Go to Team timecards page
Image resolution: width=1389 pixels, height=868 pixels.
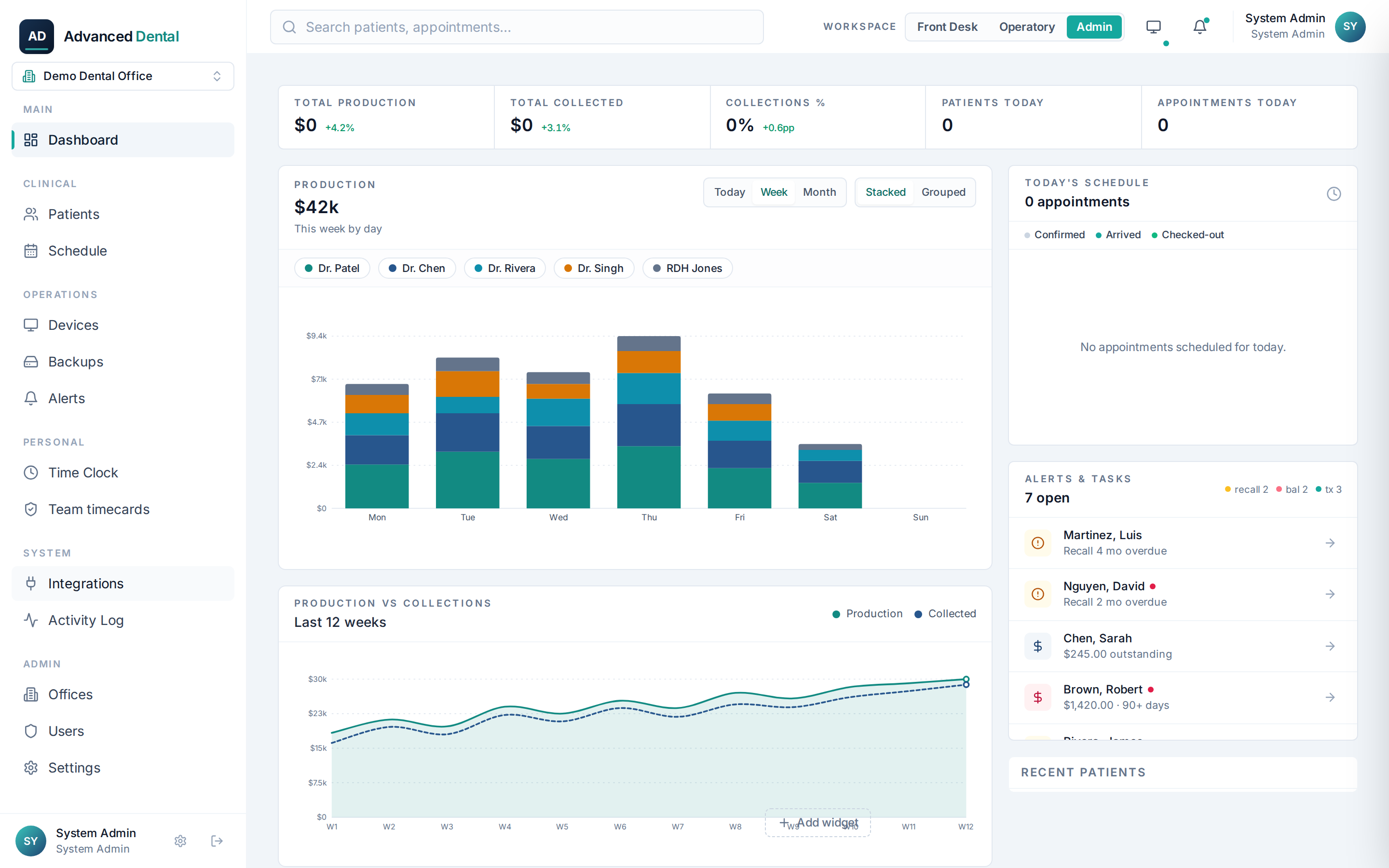[x=123, y=509]
